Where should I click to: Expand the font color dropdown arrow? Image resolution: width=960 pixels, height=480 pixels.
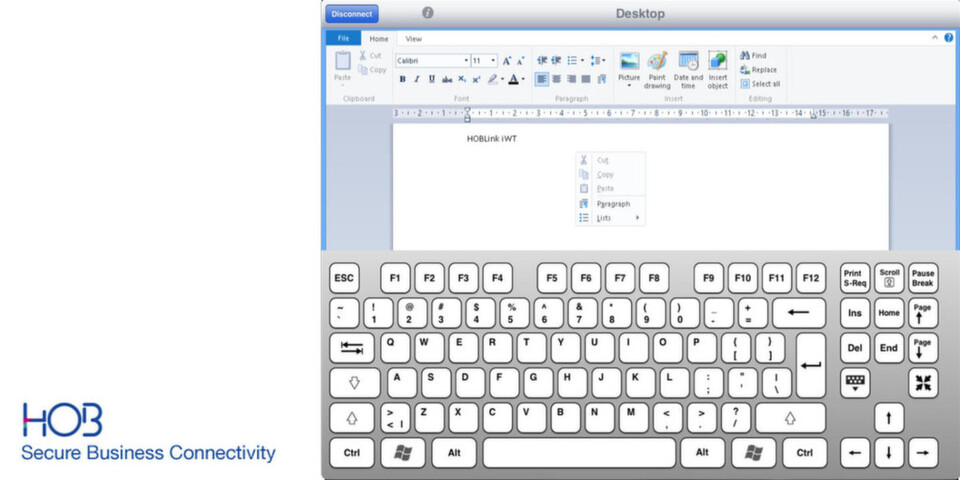click(x=523, y=79)
